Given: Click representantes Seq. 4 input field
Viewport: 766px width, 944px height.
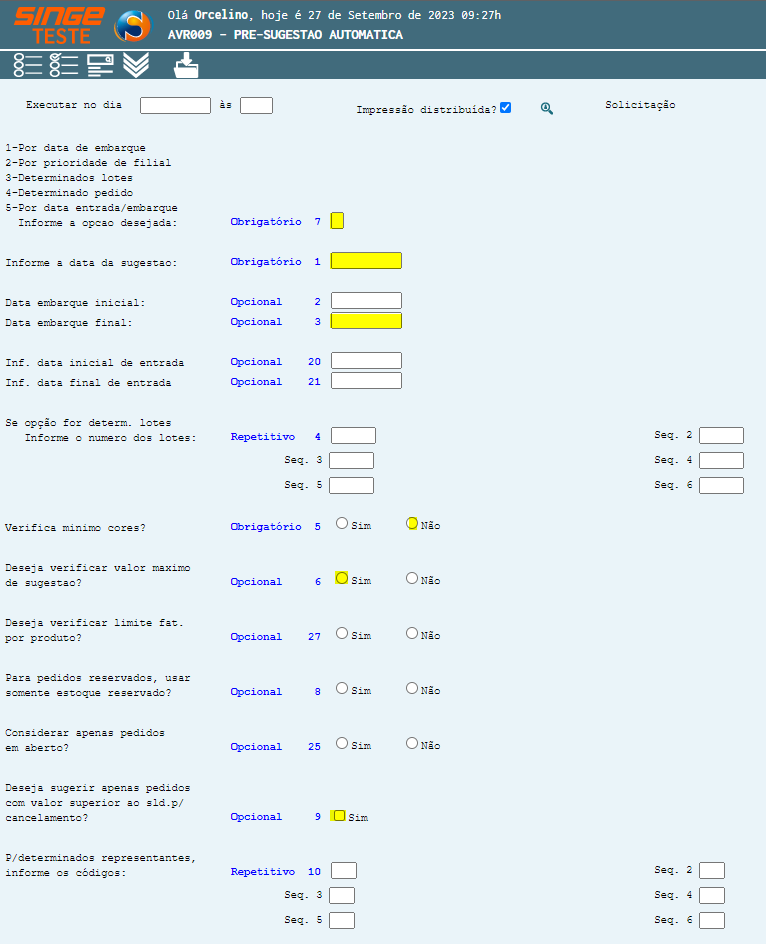Looking at the screenshot, I should [712, 895].
